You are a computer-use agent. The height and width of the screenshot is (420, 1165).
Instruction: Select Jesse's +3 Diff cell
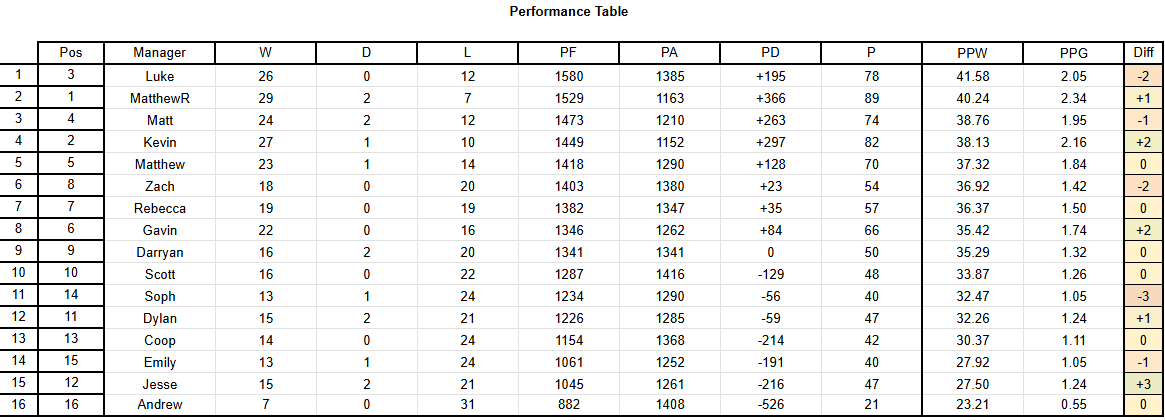coord(1143,384)
